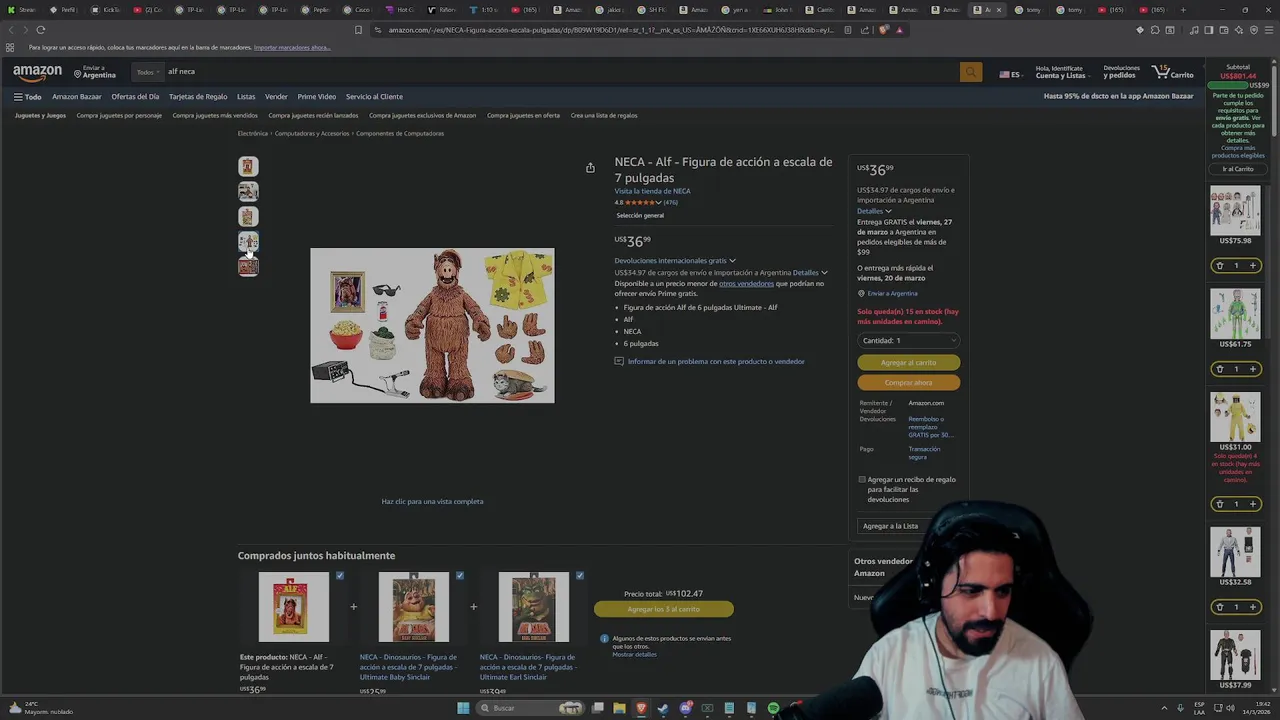Click the browser address bar URL
This screenshot has height=720, width=1280.
[610, 30]
